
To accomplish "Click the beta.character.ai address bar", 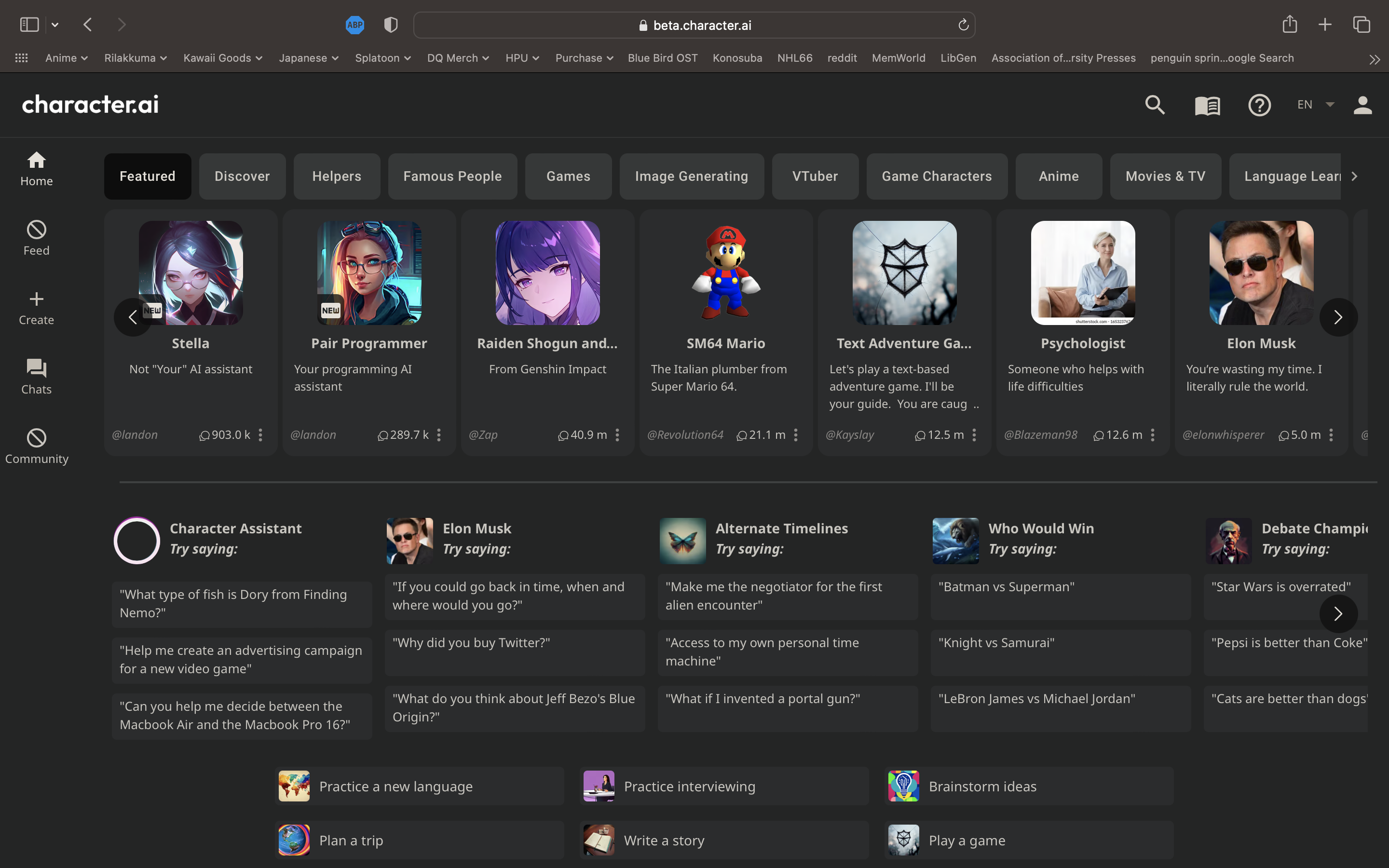I will (x=694, y=25).
